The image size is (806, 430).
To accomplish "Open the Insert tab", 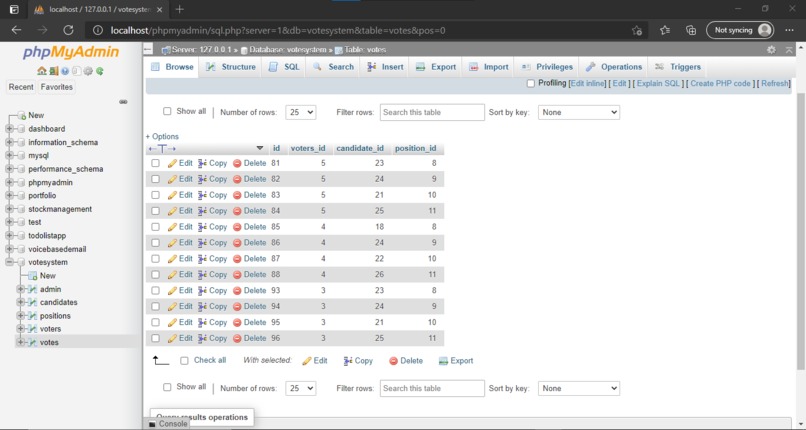I will coord(385,67).
